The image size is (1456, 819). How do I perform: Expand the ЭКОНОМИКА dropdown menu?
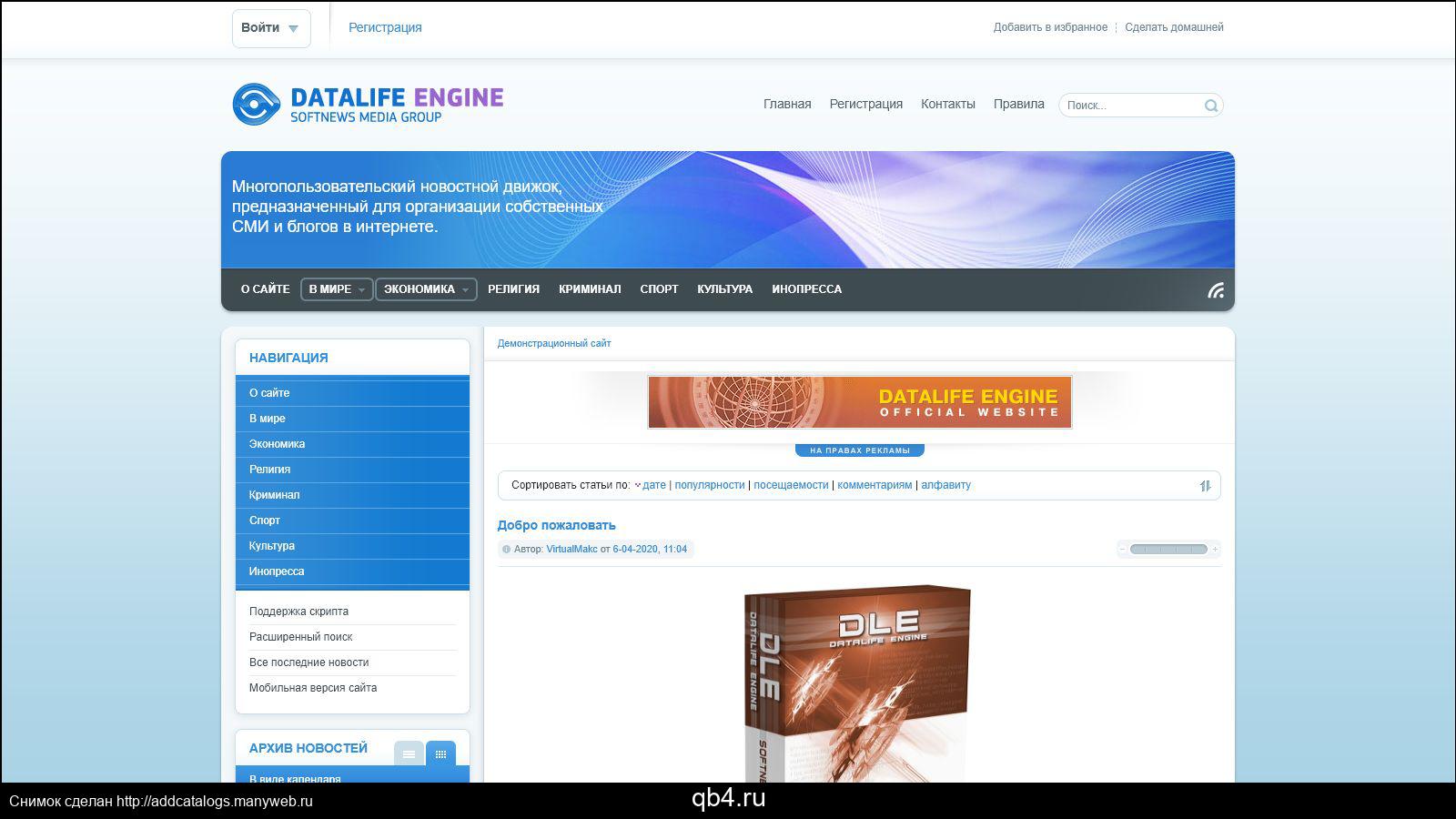[426, 289]
